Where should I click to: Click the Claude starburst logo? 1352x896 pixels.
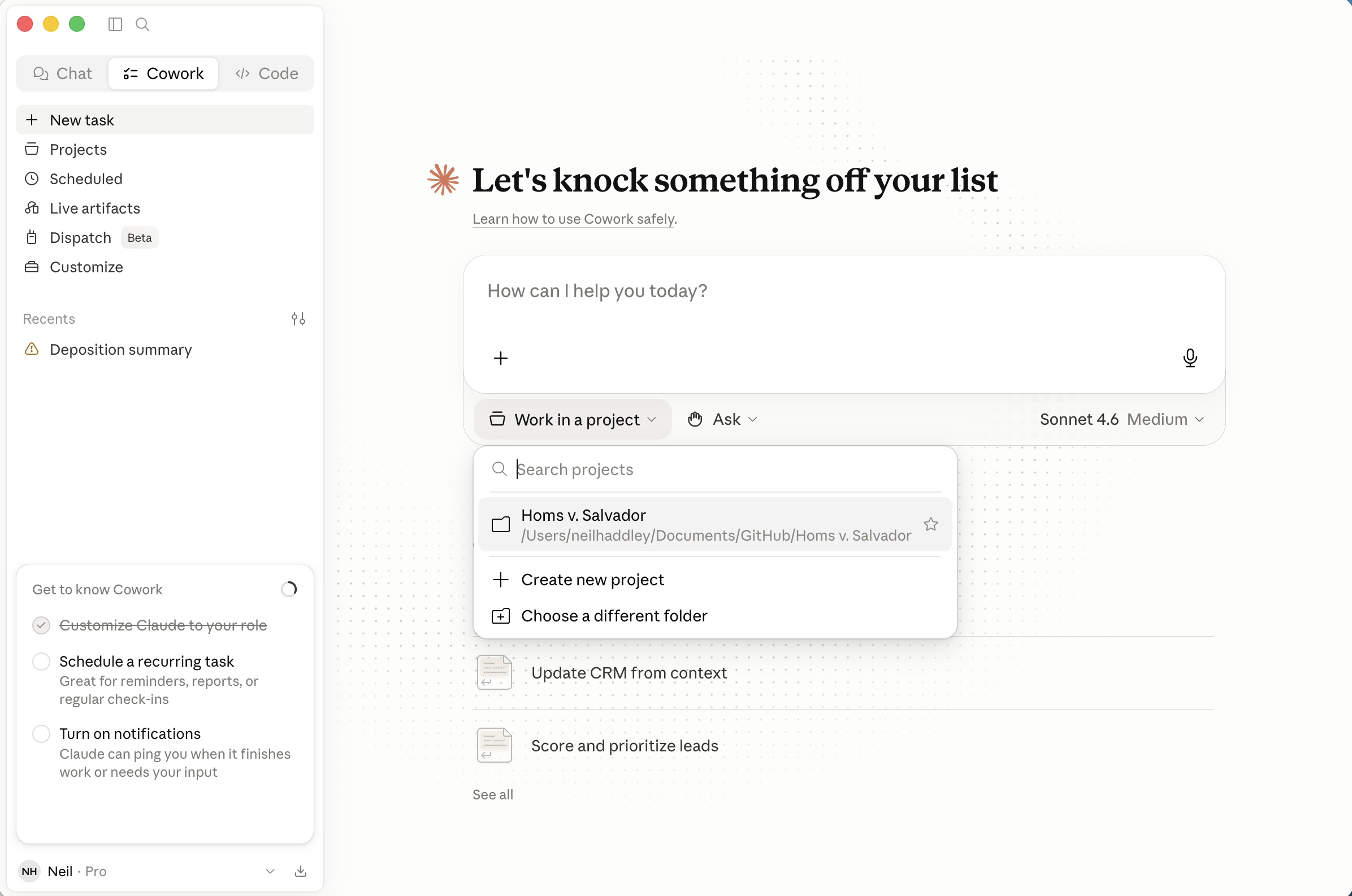pyautogui.click(x=443, y=180)
